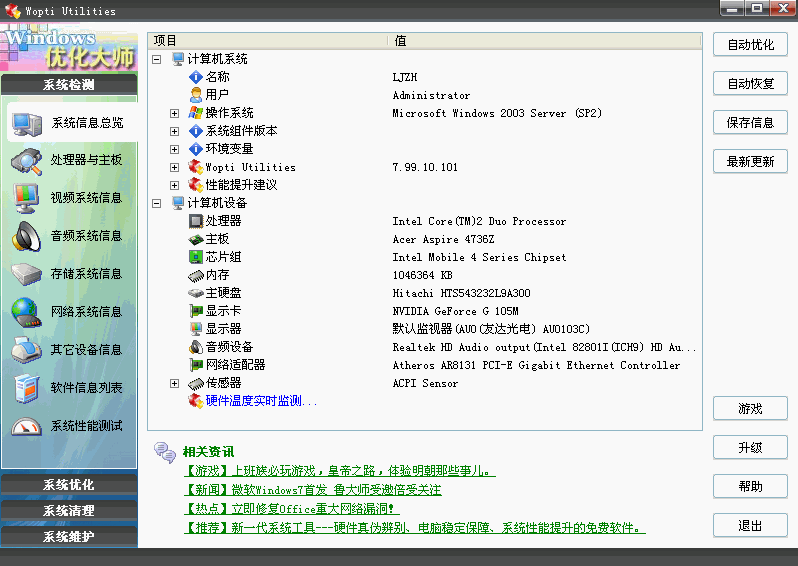798x566 pixels.
Task: Open 软件信息列表 icon
Action: tap(26, 388)
